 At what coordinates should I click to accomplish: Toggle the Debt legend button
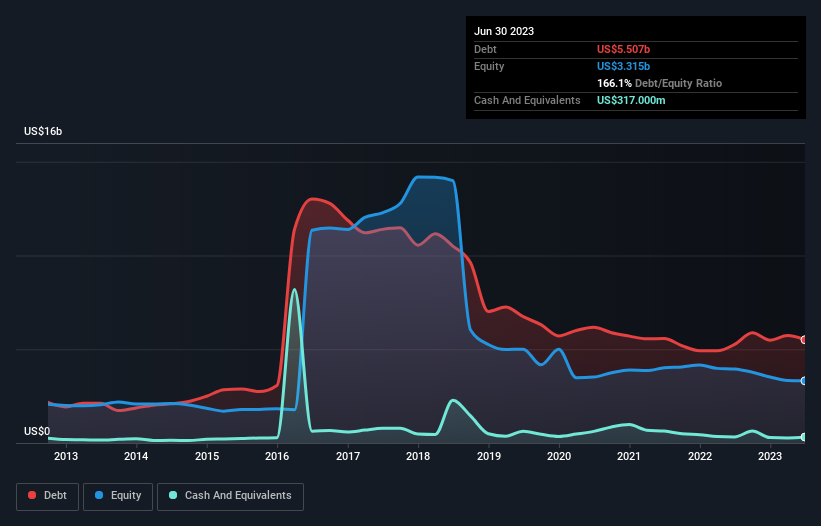pyautogui.click(x=48, y=496)
